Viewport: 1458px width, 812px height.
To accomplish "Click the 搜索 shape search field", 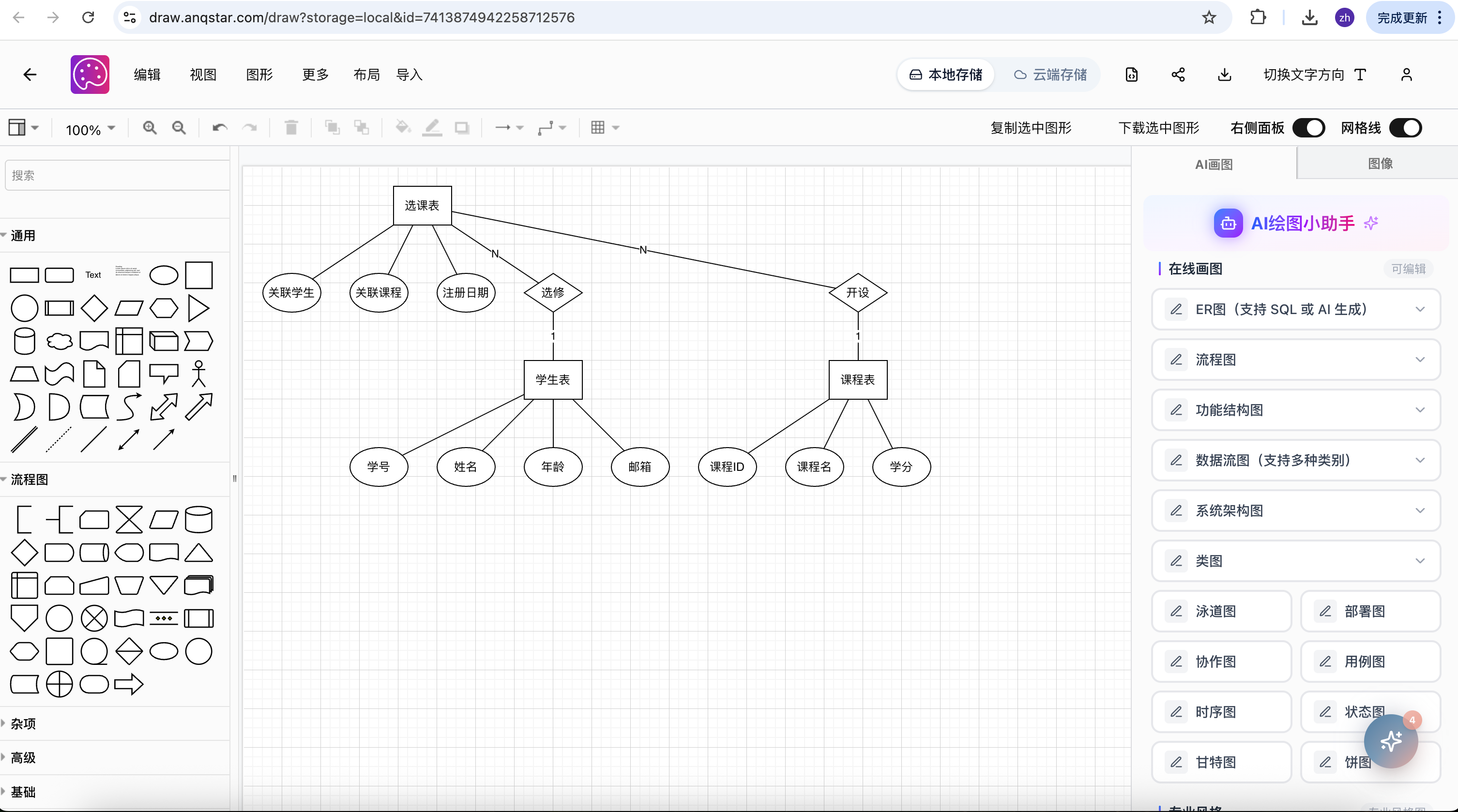I will (117, 175).
